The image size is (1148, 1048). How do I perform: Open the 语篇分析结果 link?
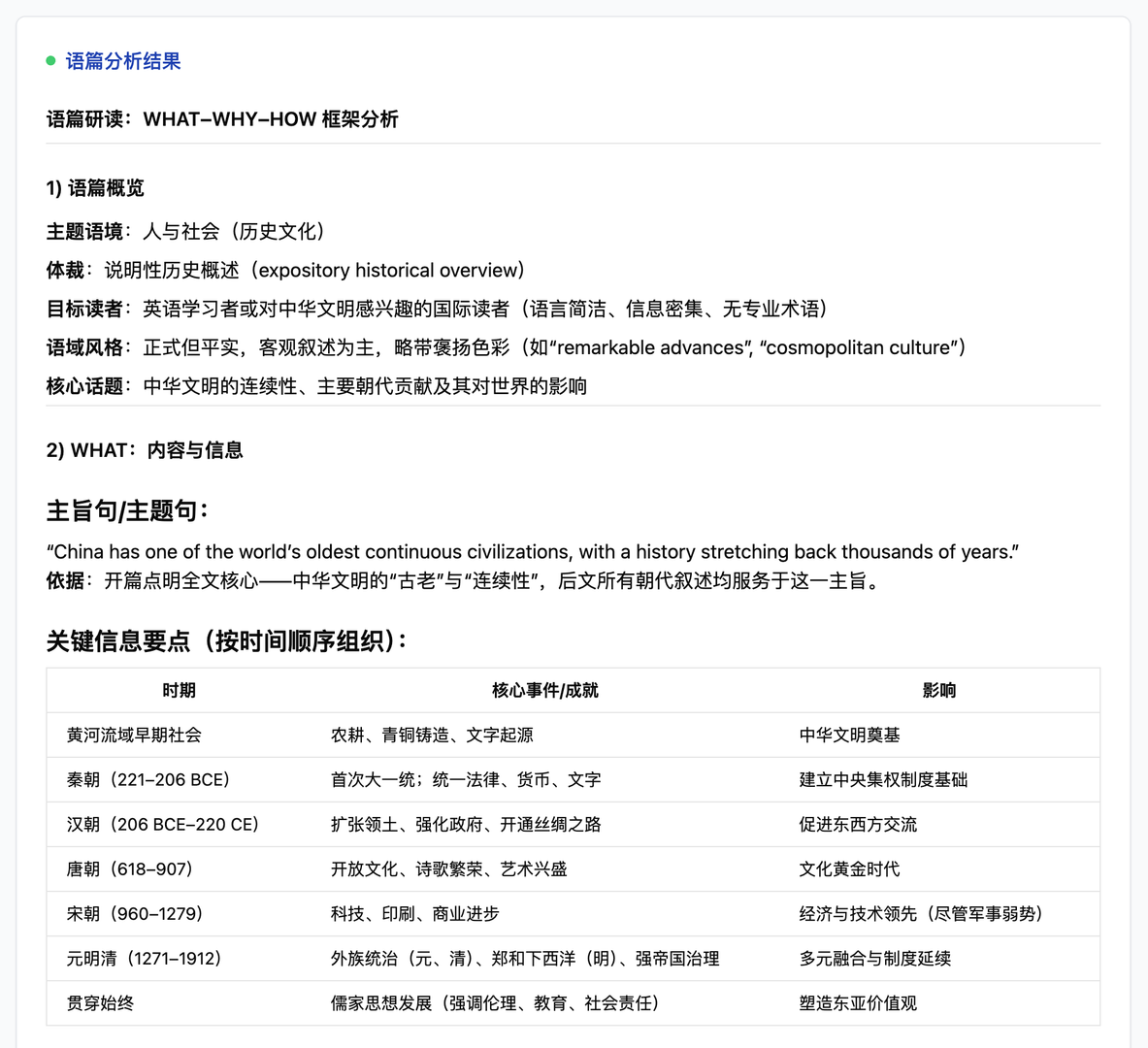click(120, 61)
